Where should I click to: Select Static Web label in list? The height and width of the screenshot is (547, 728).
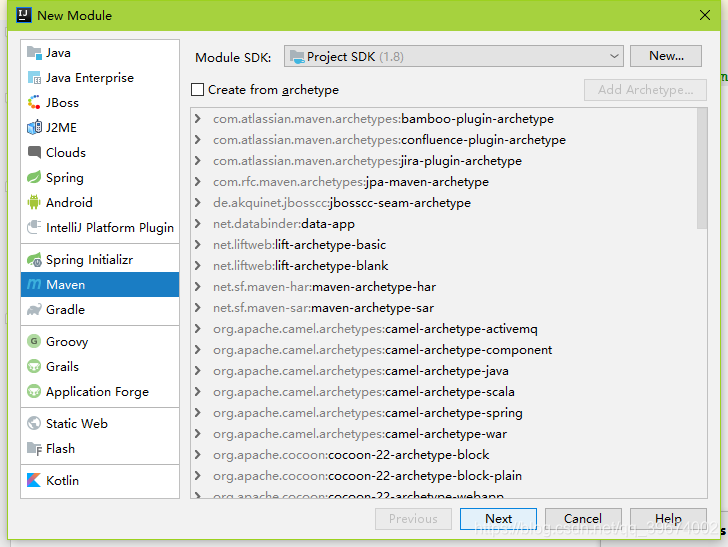77,423
